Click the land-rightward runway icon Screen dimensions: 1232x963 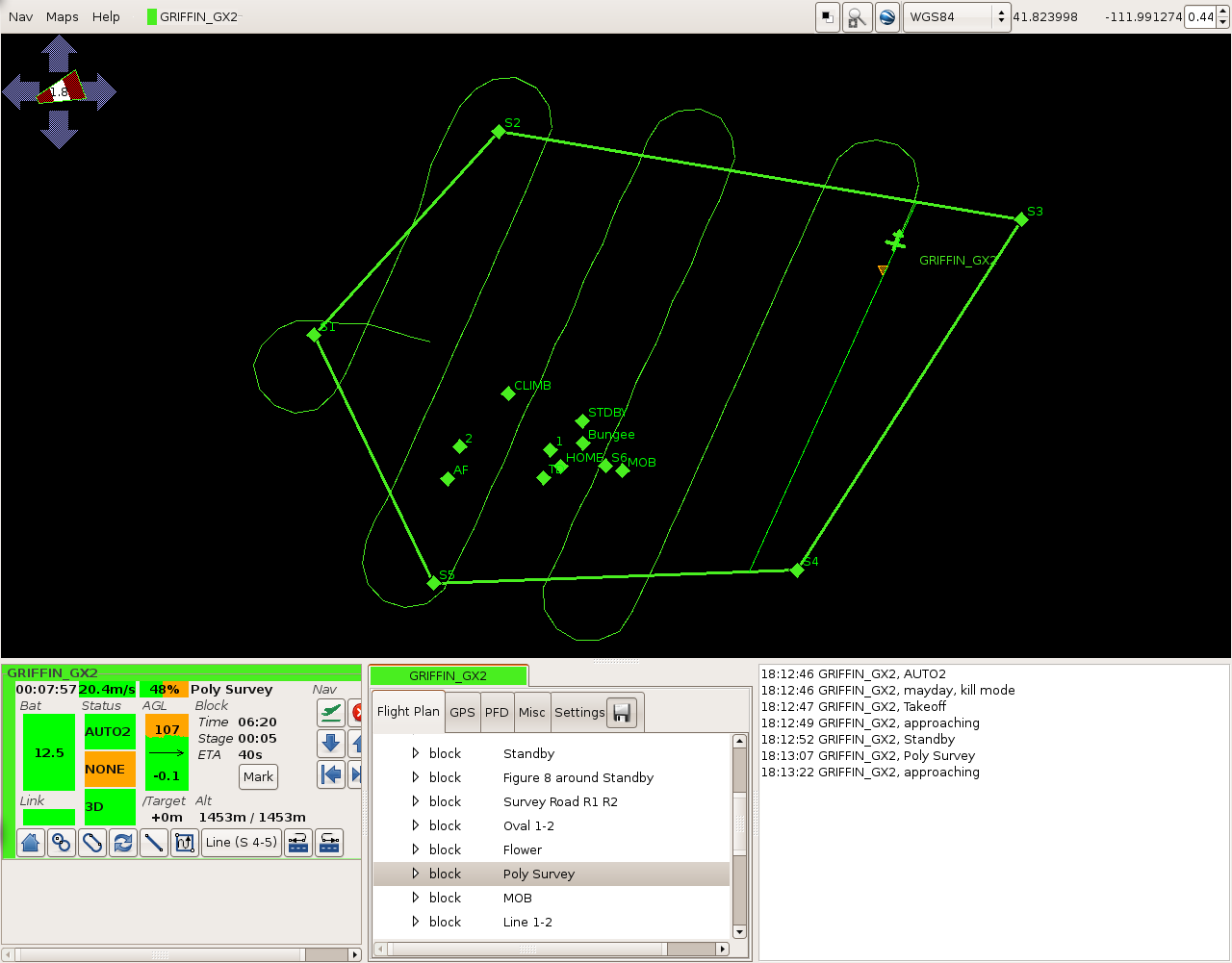click(x=329, y=843)
